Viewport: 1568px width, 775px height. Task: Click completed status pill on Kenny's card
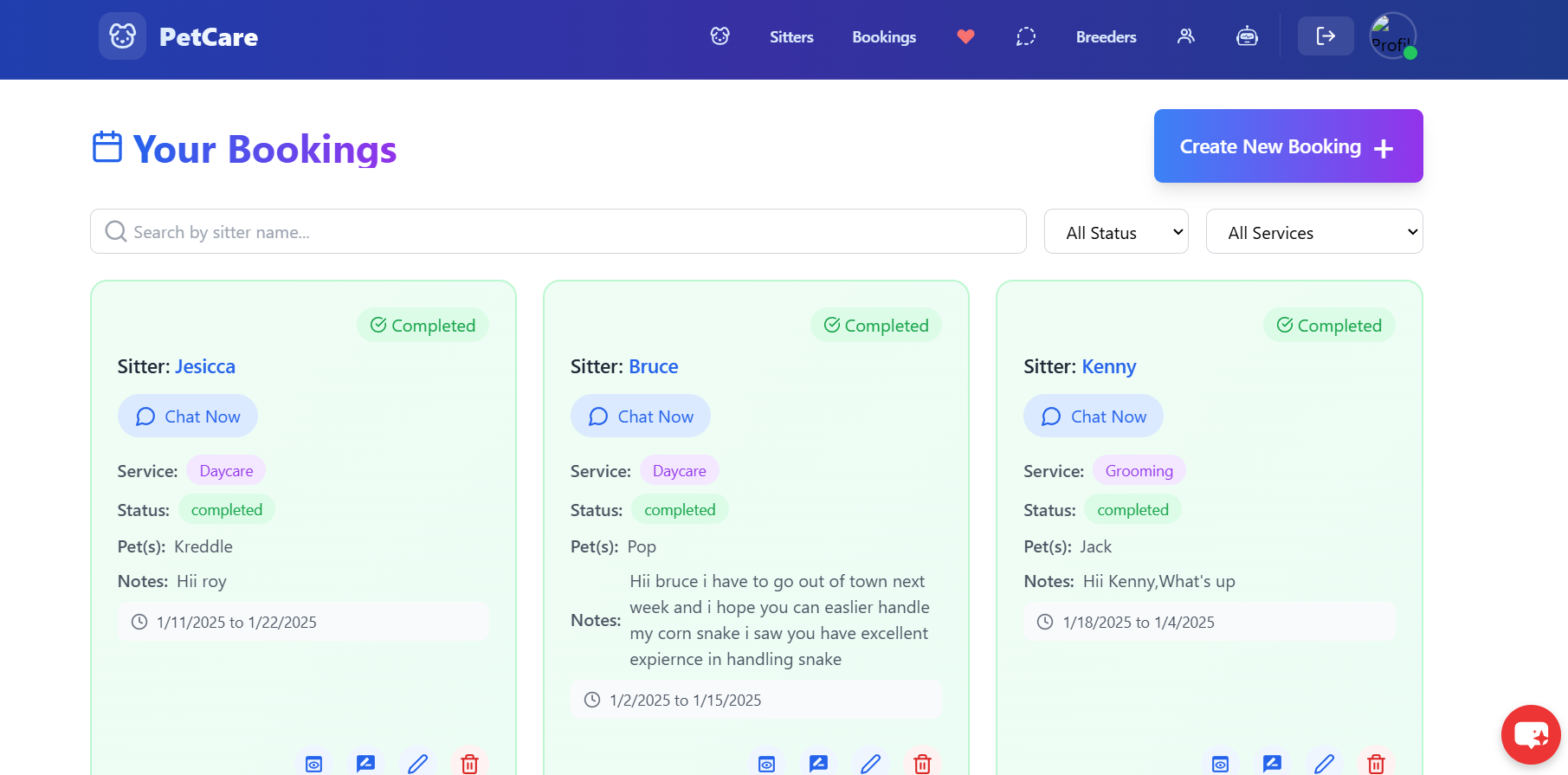(1132, 510)
